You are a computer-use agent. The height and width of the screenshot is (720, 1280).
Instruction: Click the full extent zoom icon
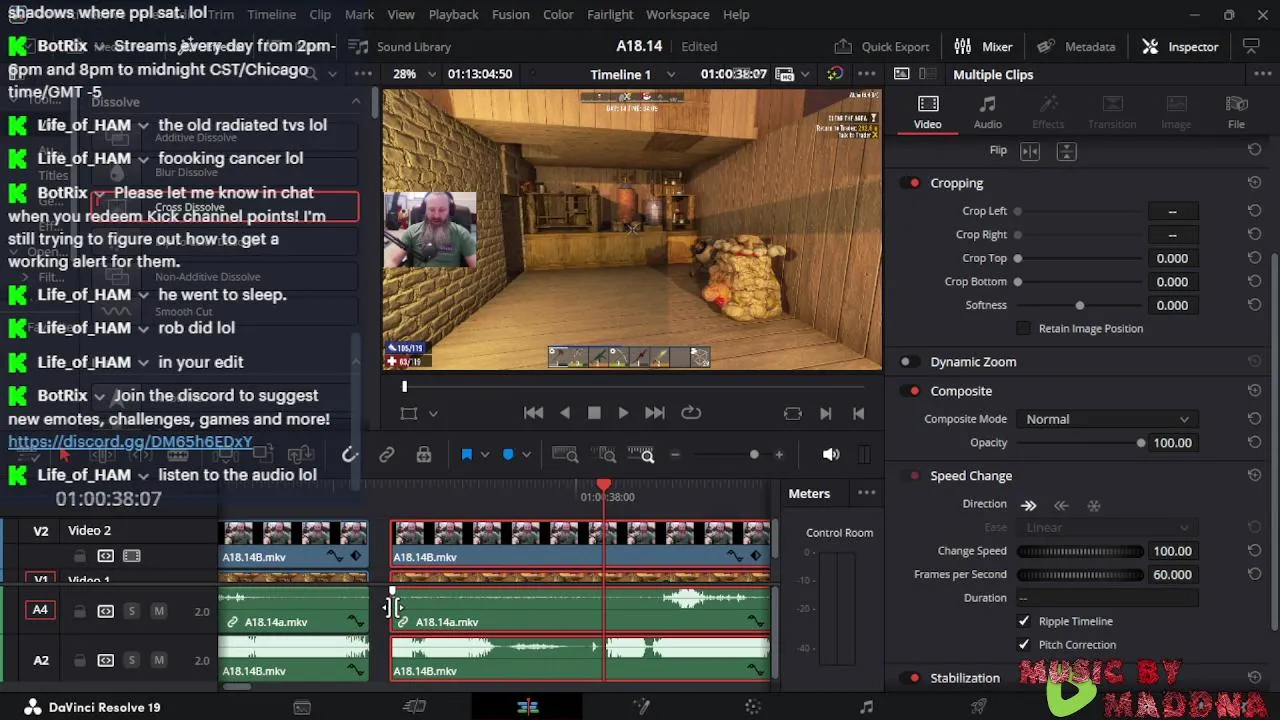[565, 455]
